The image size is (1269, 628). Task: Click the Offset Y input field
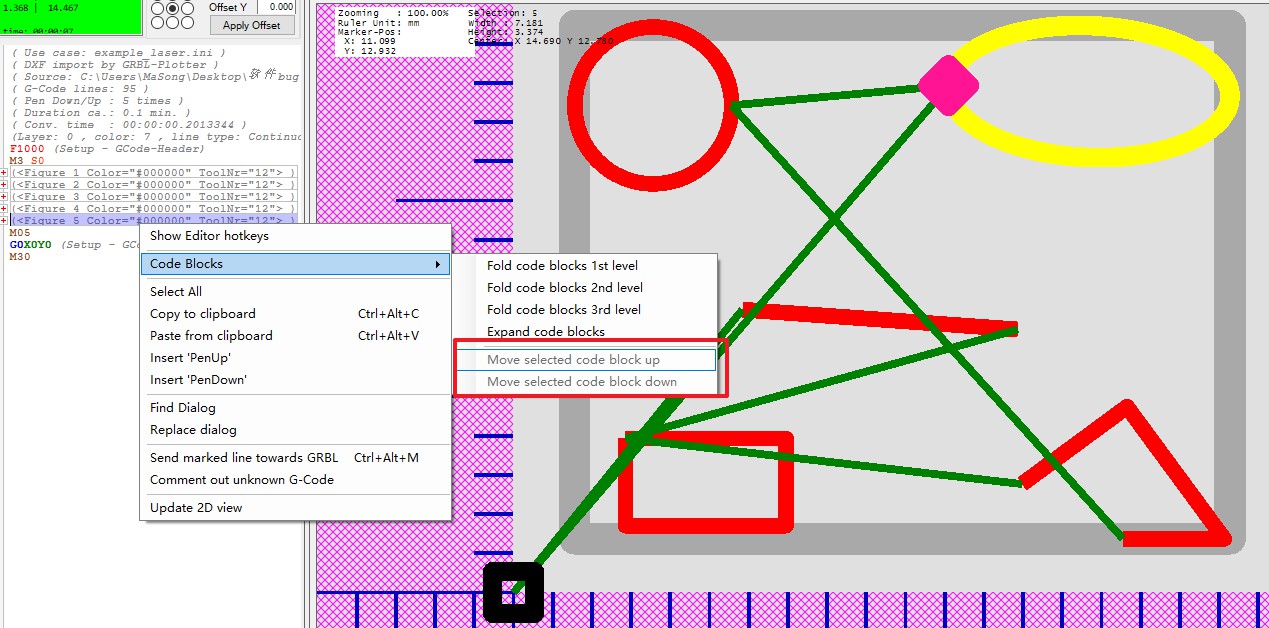(276, 7)
